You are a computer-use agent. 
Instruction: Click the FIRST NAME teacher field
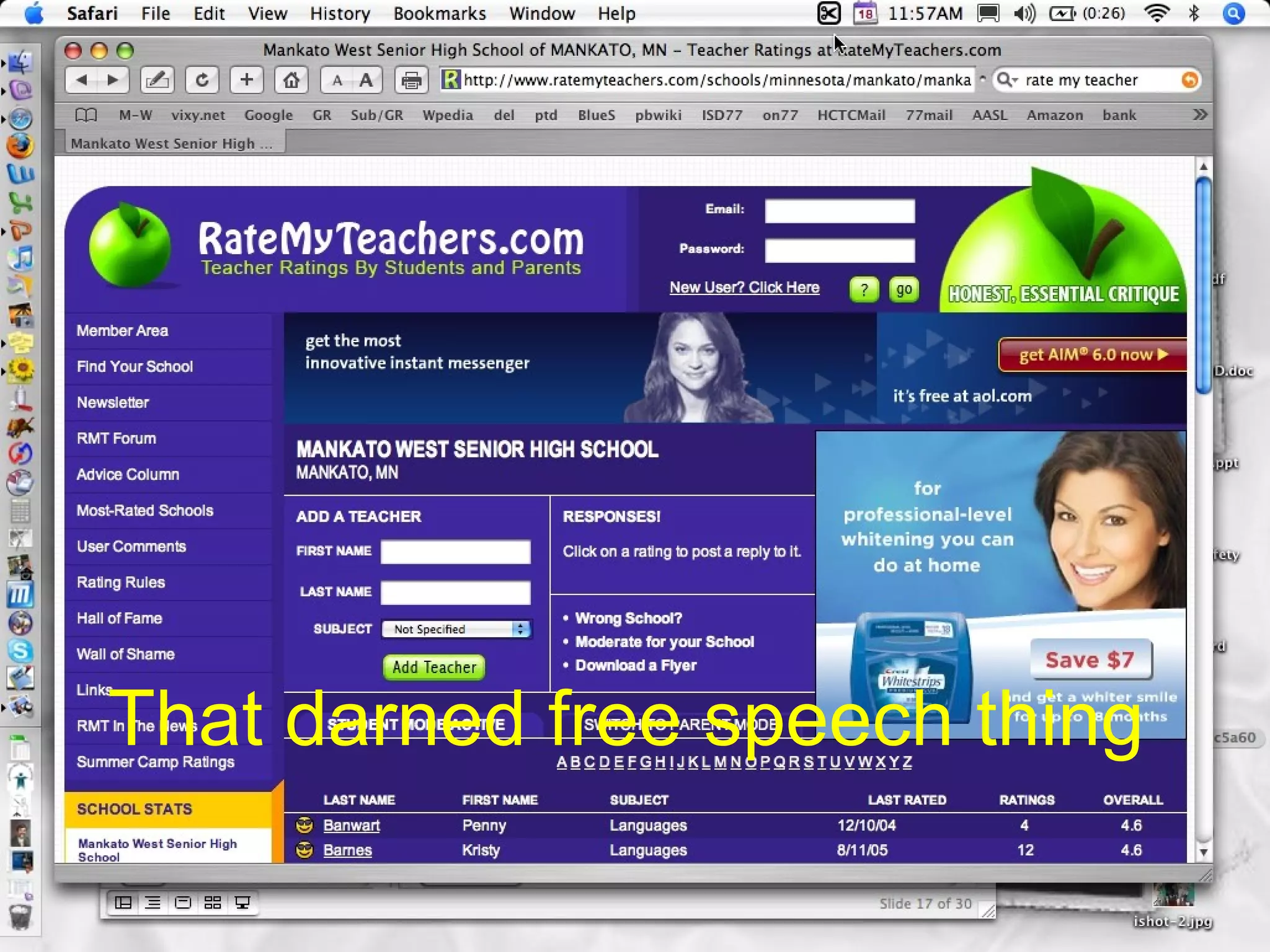455,552
